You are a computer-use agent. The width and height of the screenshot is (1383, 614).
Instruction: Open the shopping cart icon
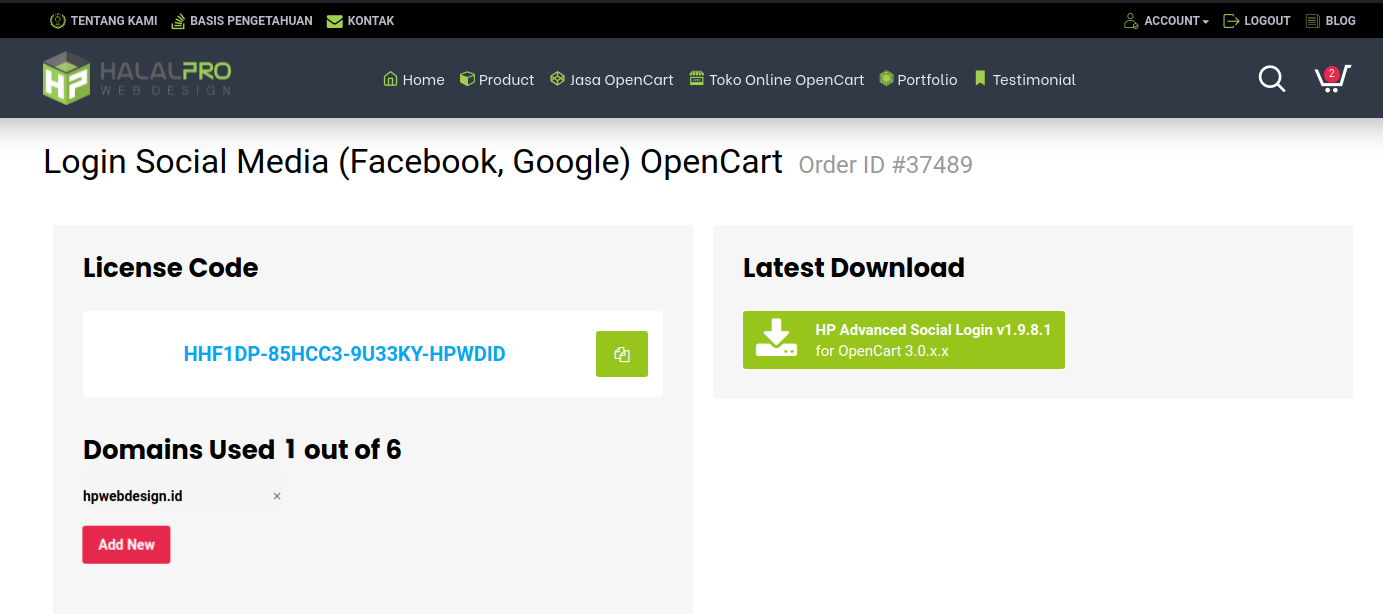(1331, 79)
